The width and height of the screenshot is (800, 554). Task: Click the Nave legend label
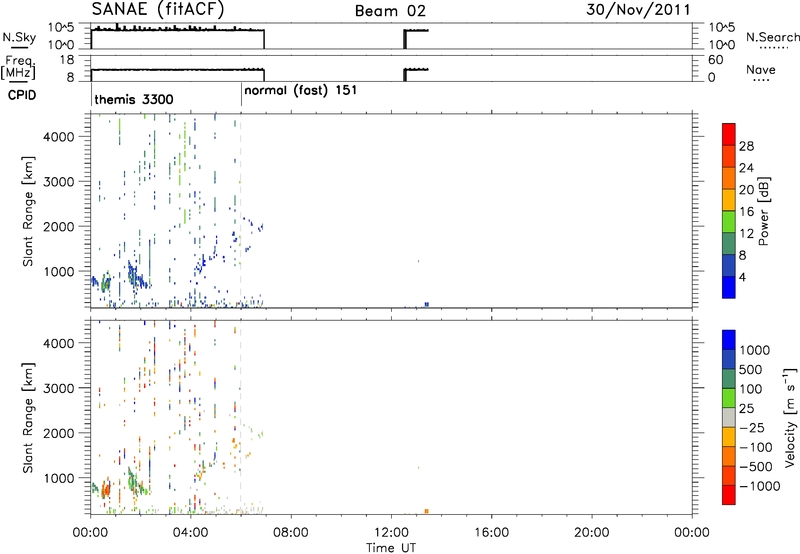[x=761, y=69]
